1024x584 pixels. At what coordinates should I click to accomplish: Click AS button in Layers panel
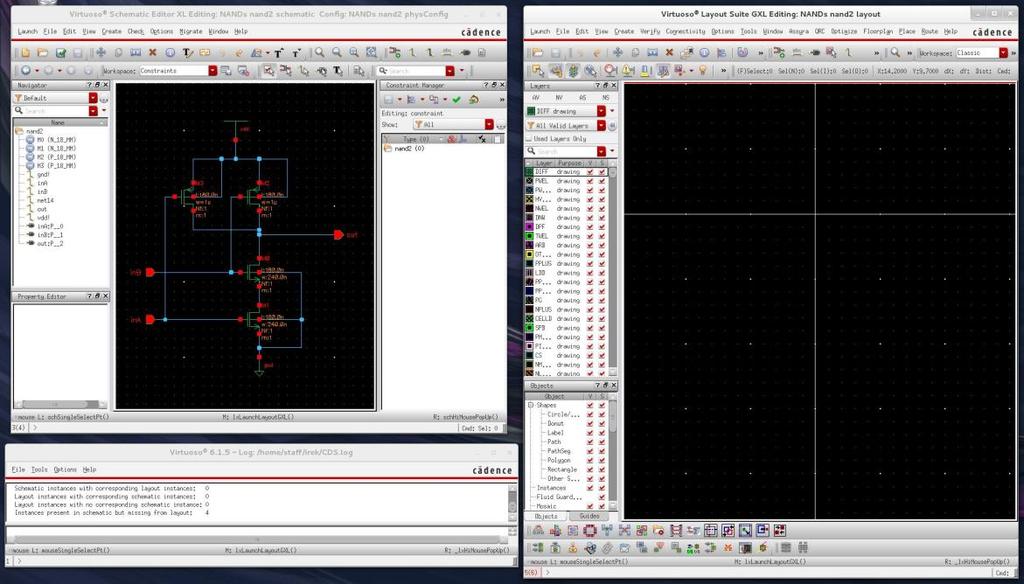tap(583, 97)
